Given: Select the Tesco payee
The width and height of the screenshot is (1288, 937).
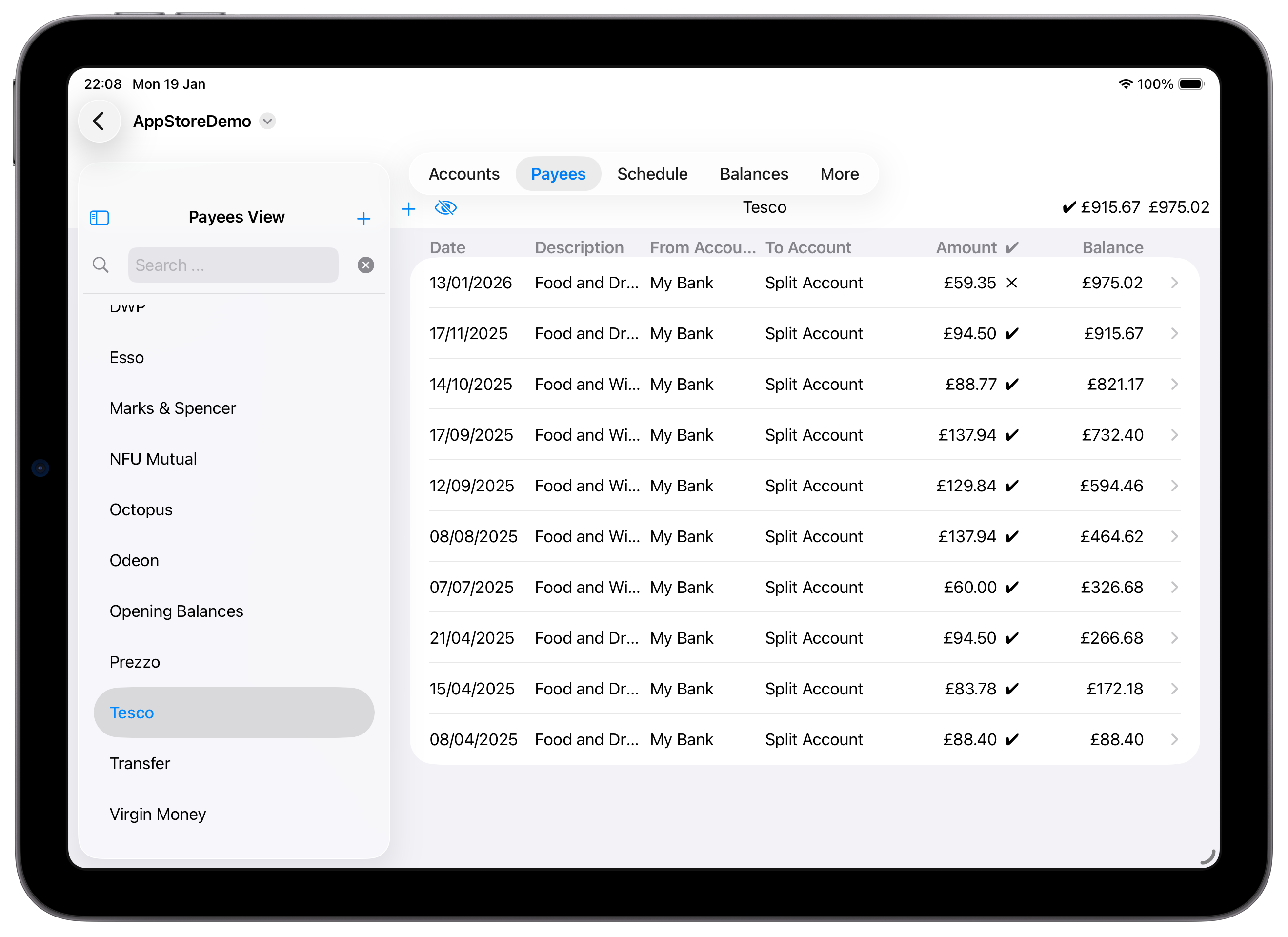Looking at the screenshot, I should 234,713.
